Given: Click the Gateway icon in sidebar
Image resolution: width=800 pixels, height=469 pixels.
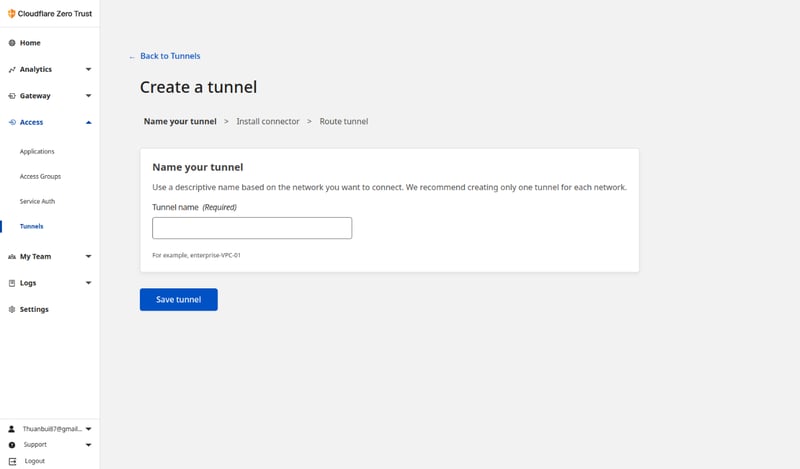Looking at the screenshot, I should pyautogui.click(x=12, y=96).
